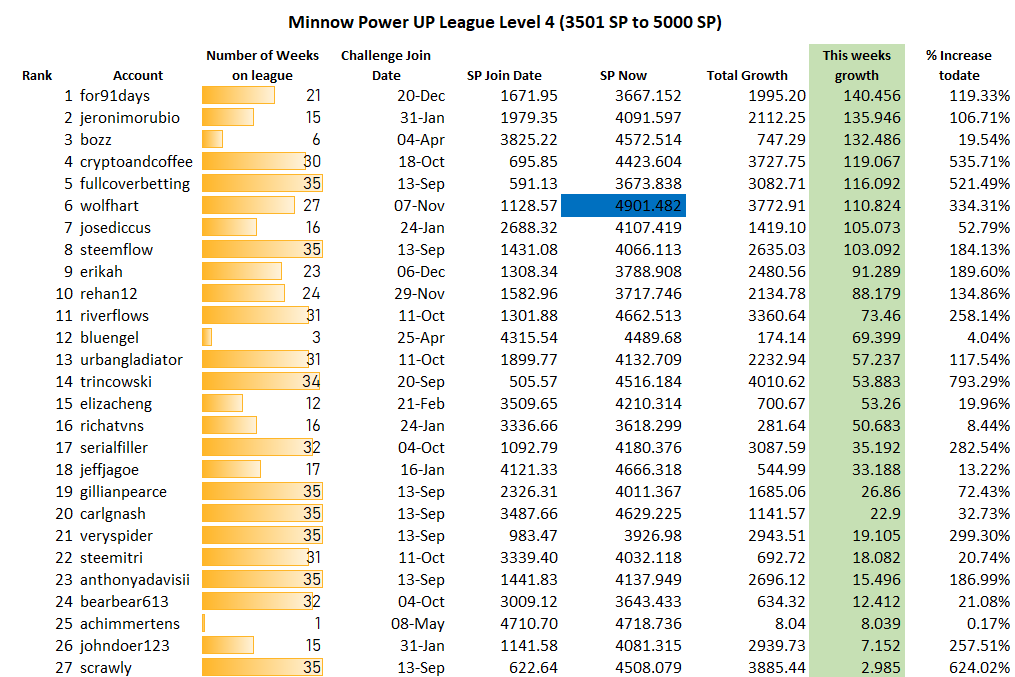Screen dimensions: 1015x677
Task: Click total growth value 3772.91
Action: [777, 206]
